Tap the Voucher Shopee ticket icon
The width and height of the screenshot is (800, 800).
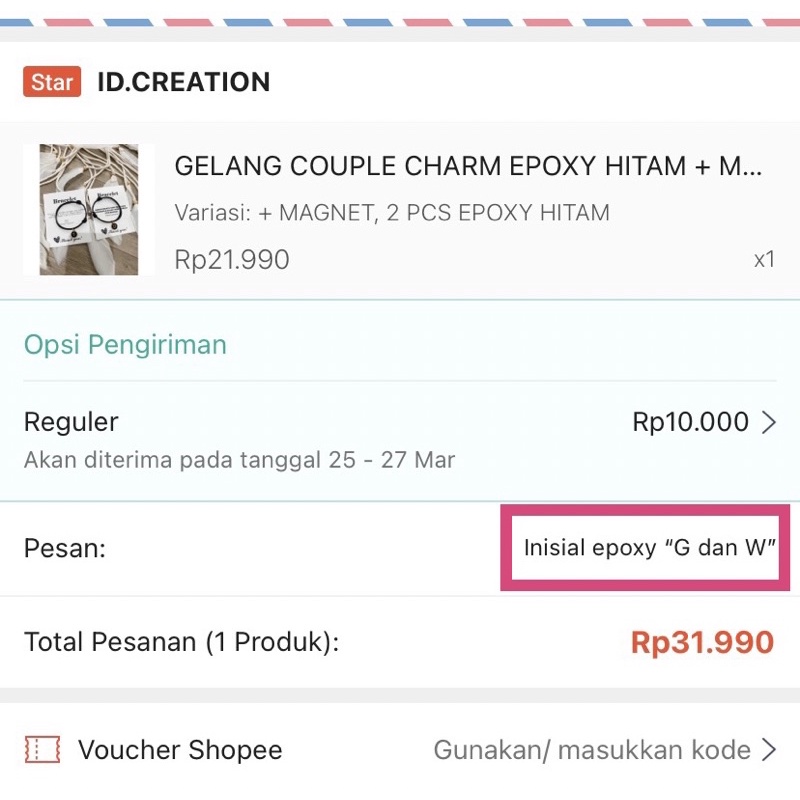(x=42, y=750)
